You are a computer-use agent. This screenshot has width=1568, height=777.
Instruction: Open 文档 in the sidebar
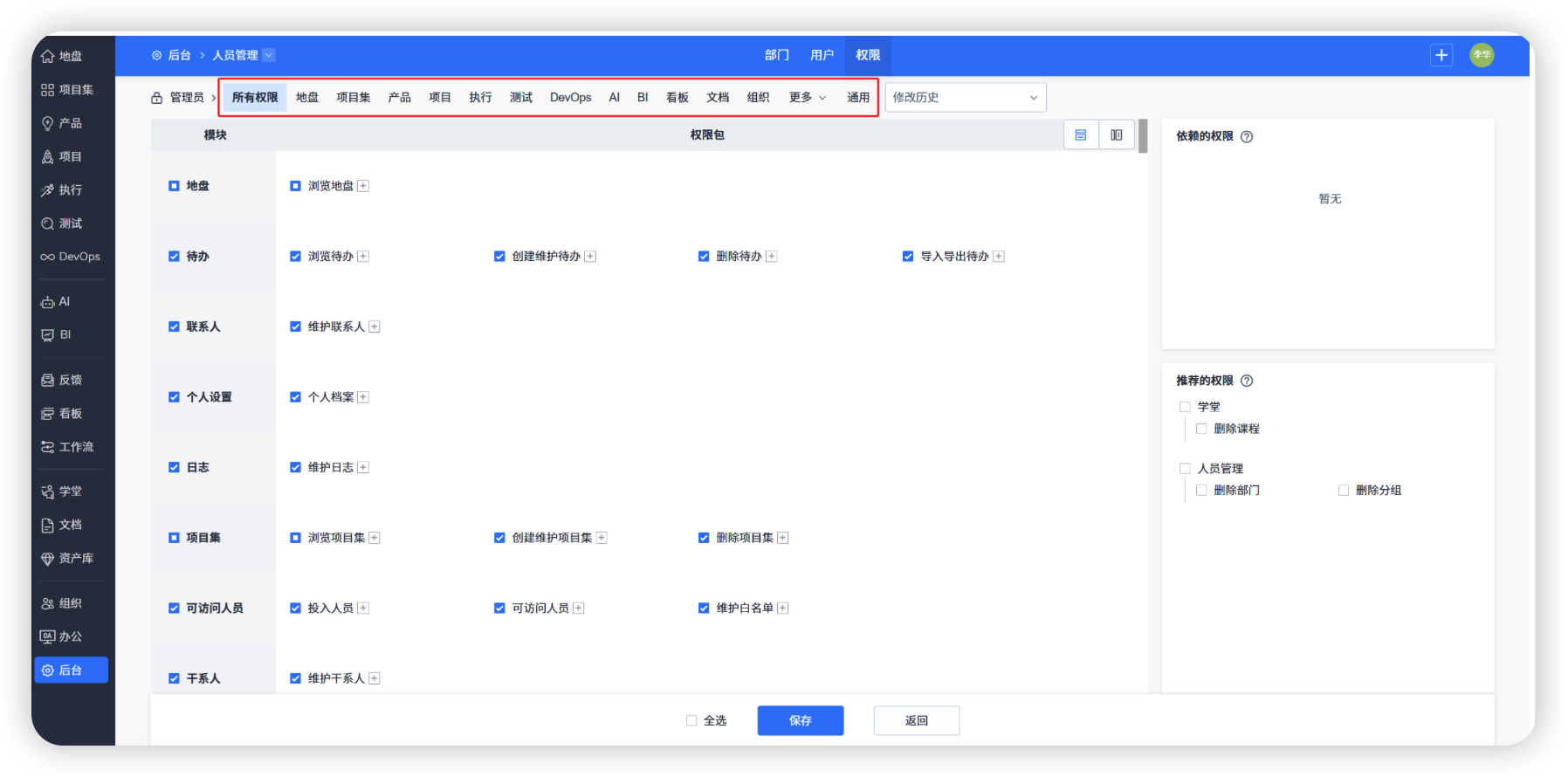[x=62, y=525]
